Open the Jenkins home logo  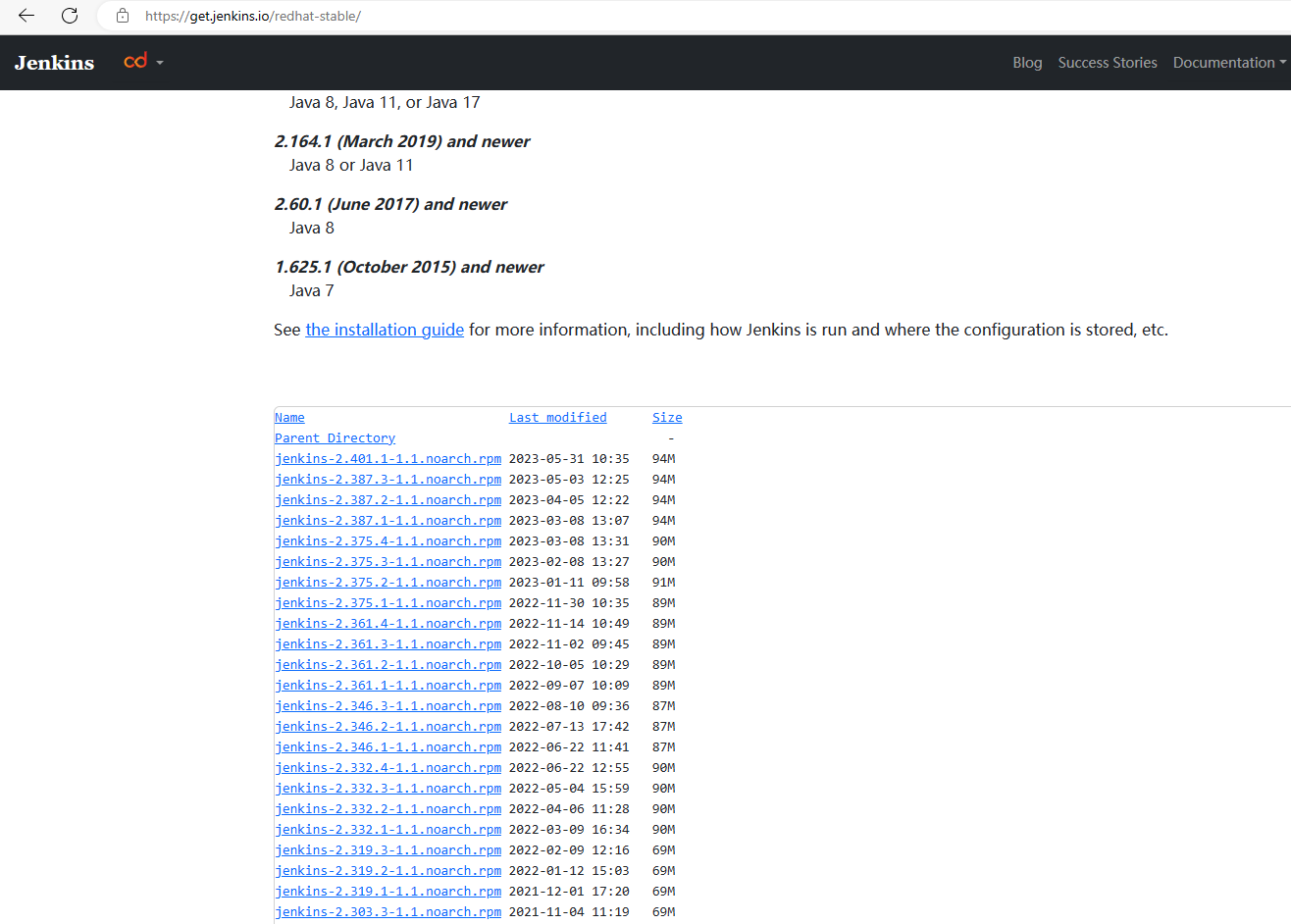55,63
